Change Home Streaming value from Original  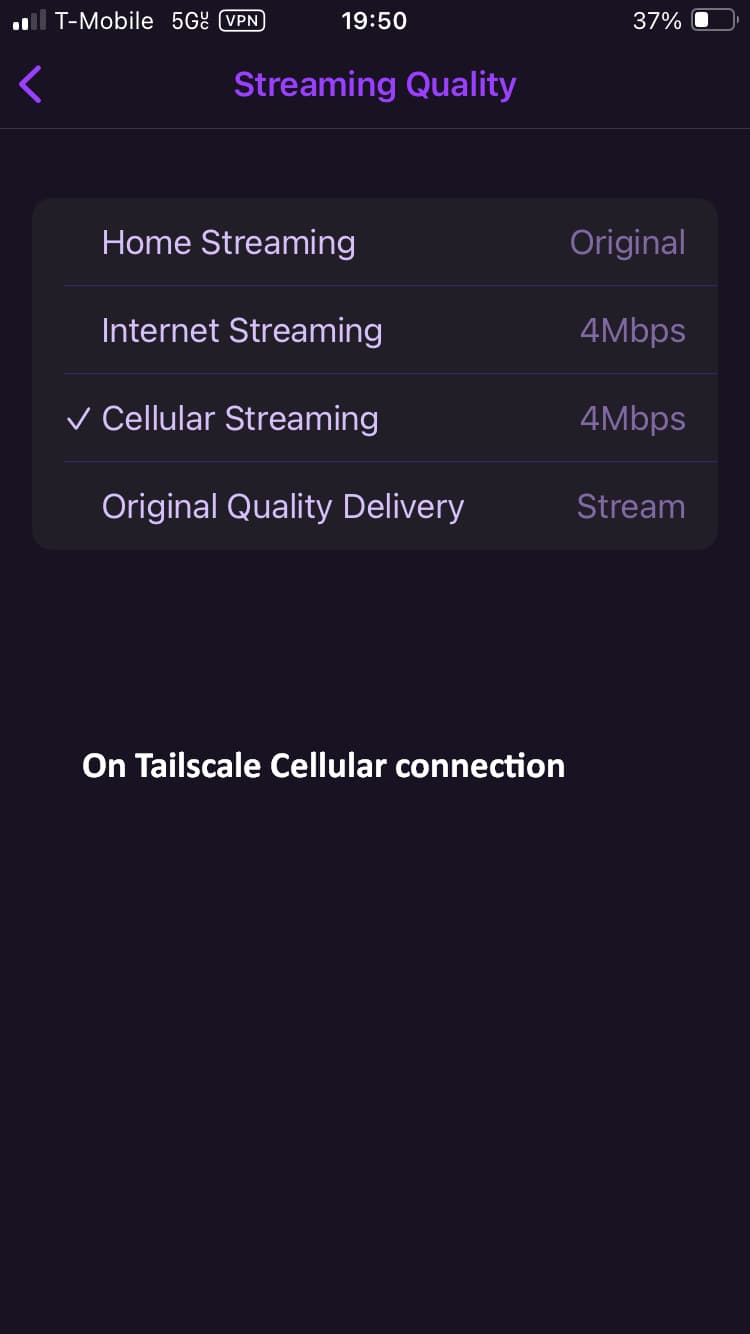pos(627,243)
